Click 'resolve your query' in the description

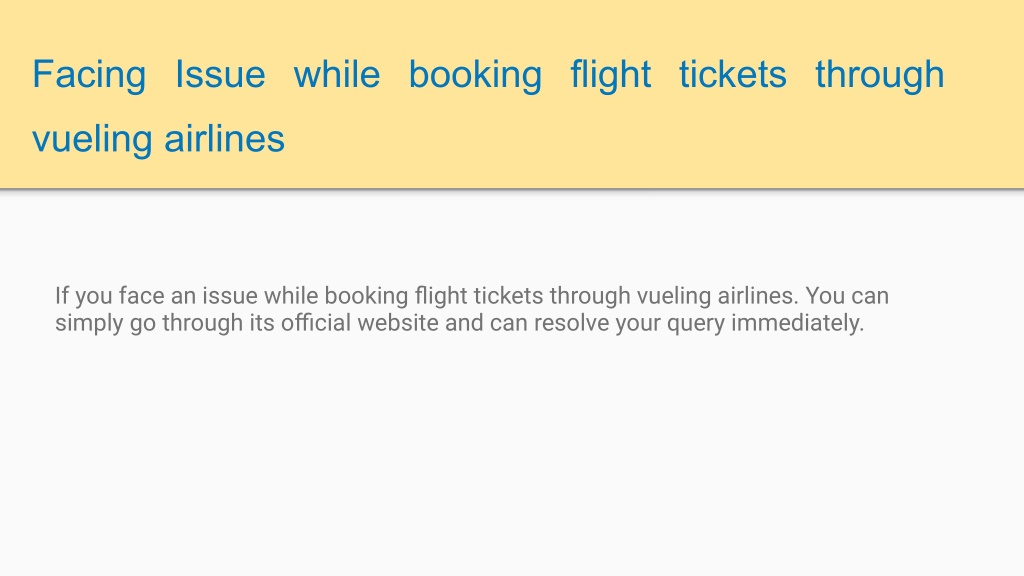tap(629, 323)
